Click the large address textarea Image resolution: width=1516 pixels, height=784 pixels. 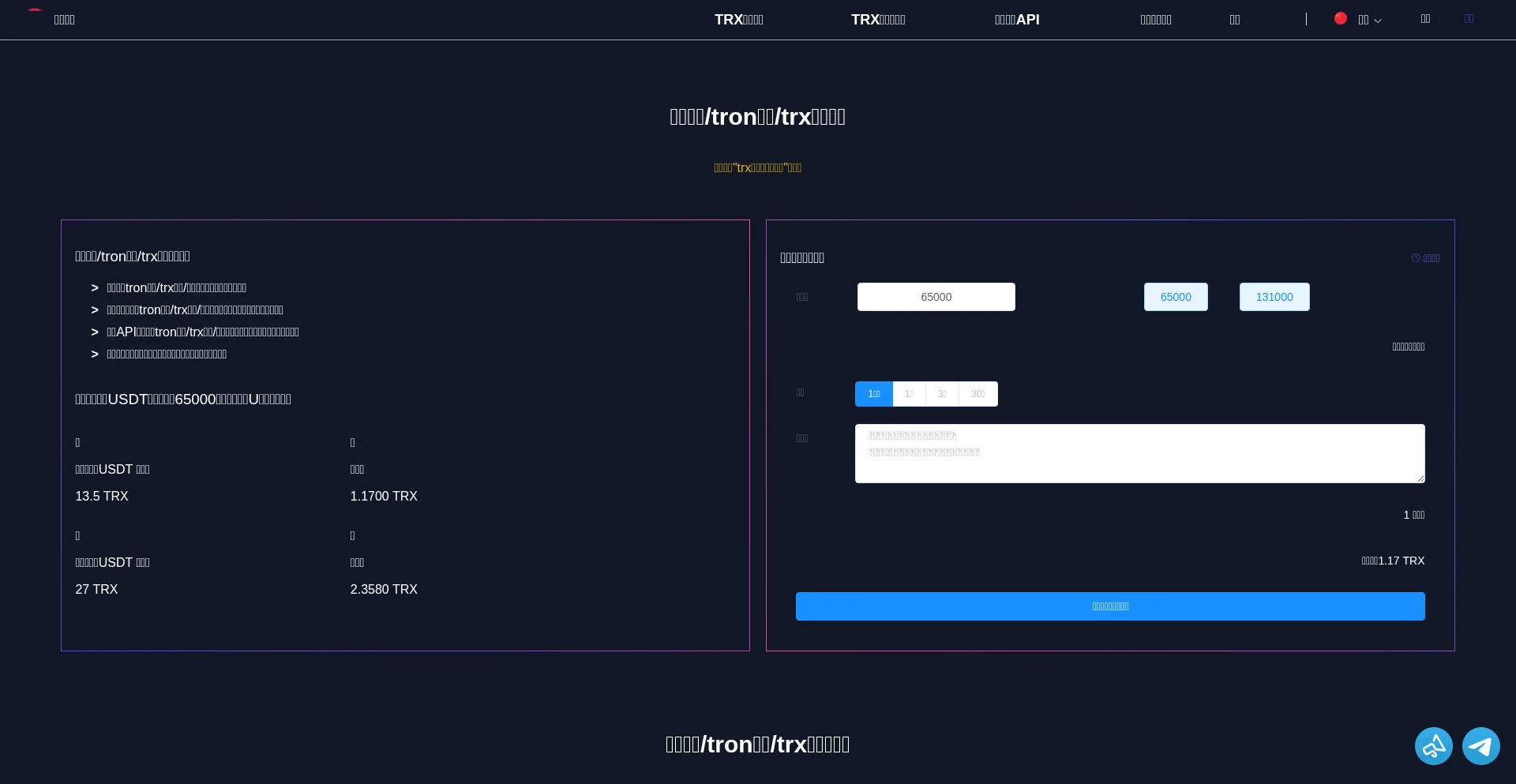(x=1139, y=454)
